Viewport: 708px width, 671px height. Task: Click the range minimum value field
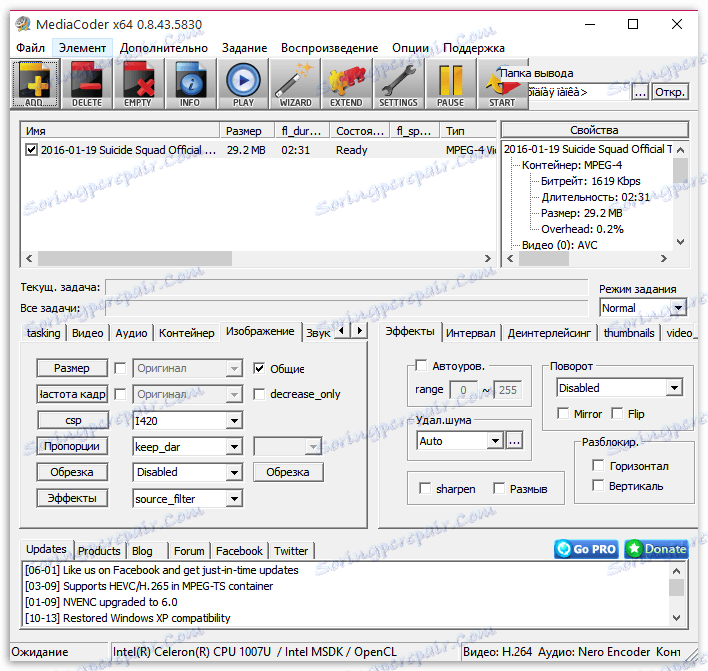(x=463, y=390)
